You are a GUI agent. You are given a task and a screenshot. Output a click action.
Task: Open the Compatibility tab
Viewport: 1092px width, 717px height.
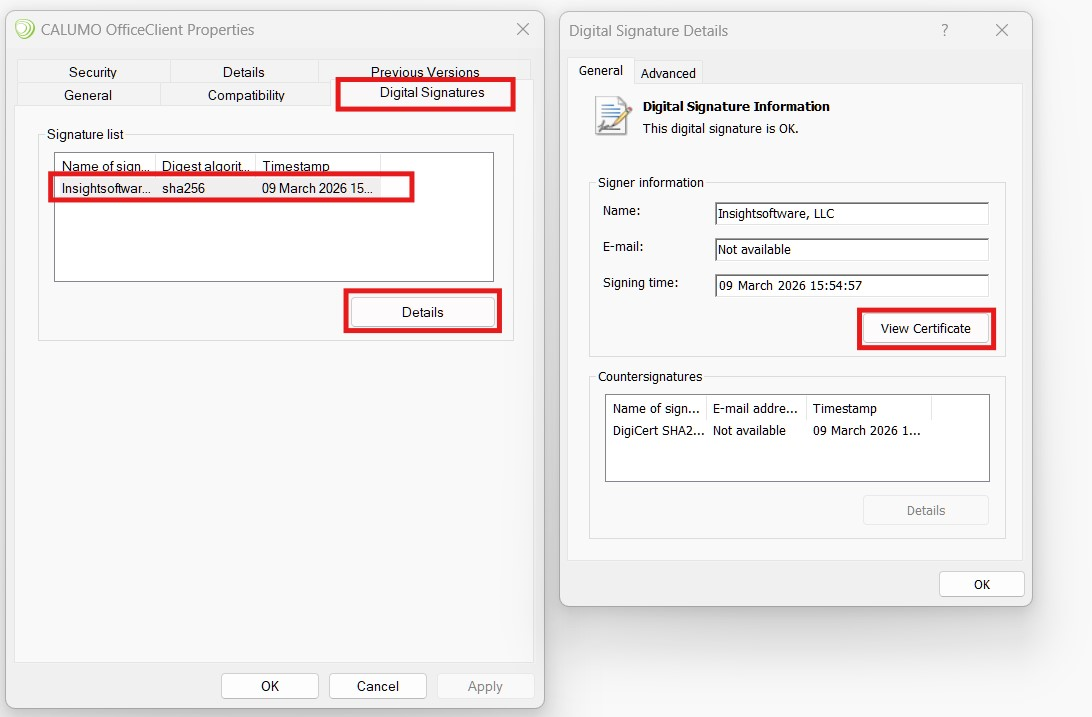point(246,95)
